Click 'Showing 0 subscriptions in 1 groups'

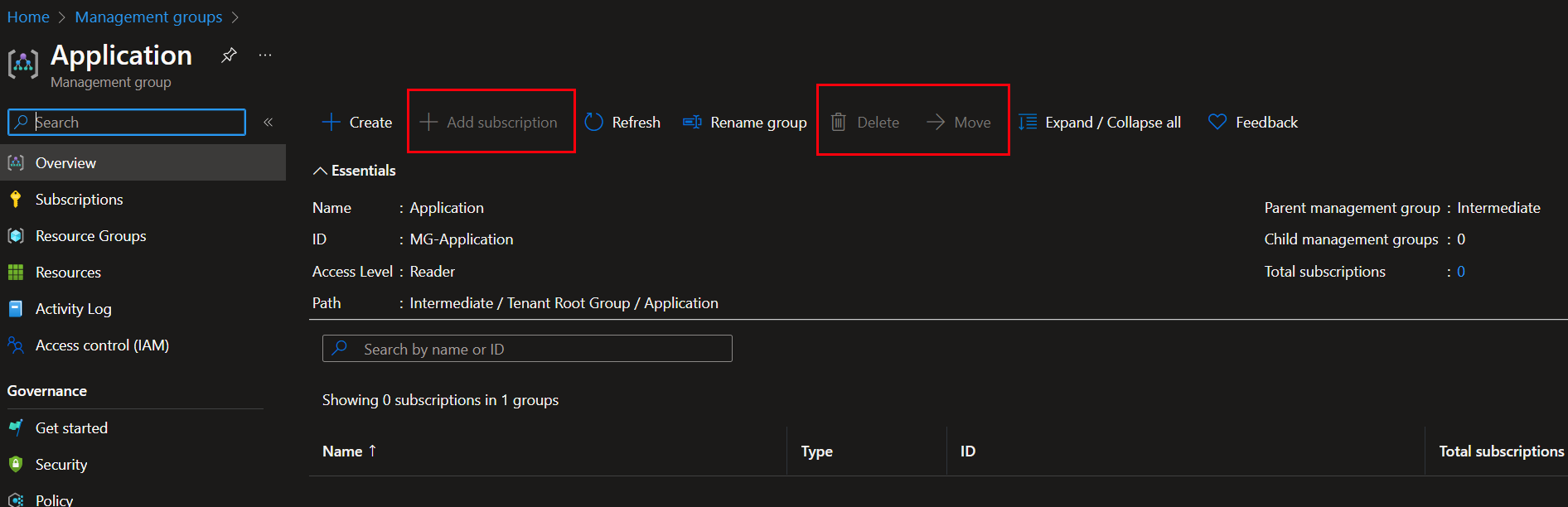point(440,399)
